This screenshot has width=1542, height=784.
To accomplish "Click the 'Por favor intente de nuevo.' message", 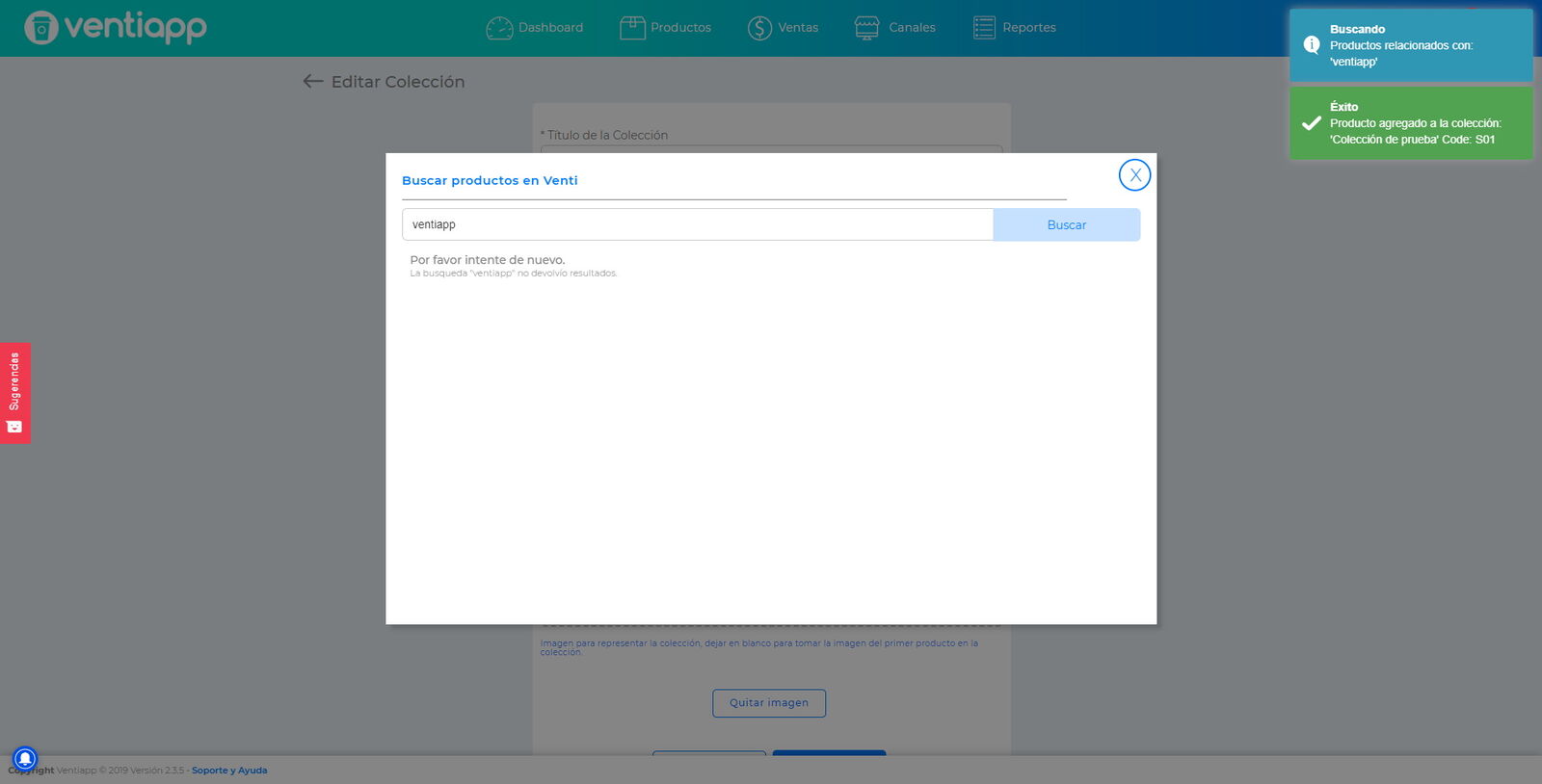I will 488,260.
